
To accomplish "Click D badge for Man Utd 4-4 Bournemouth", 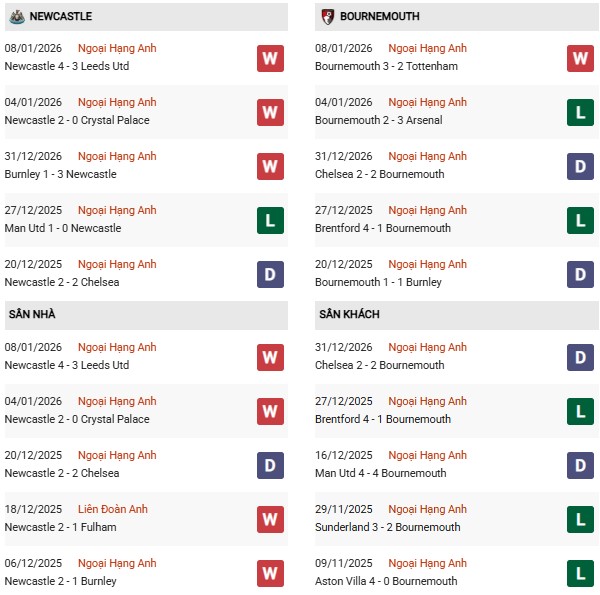I will point(580,465).
